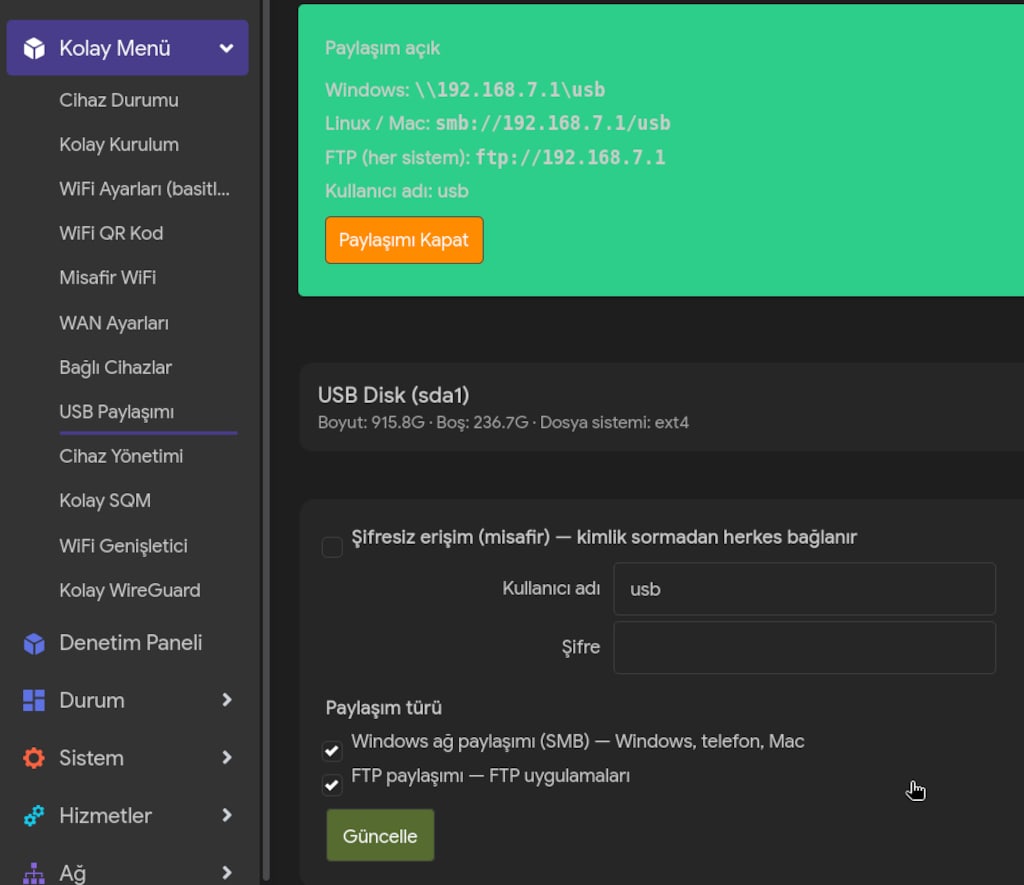Open Misafir WiFi settings
This screenshot has width=1024, height=885.
click(108, 278)
